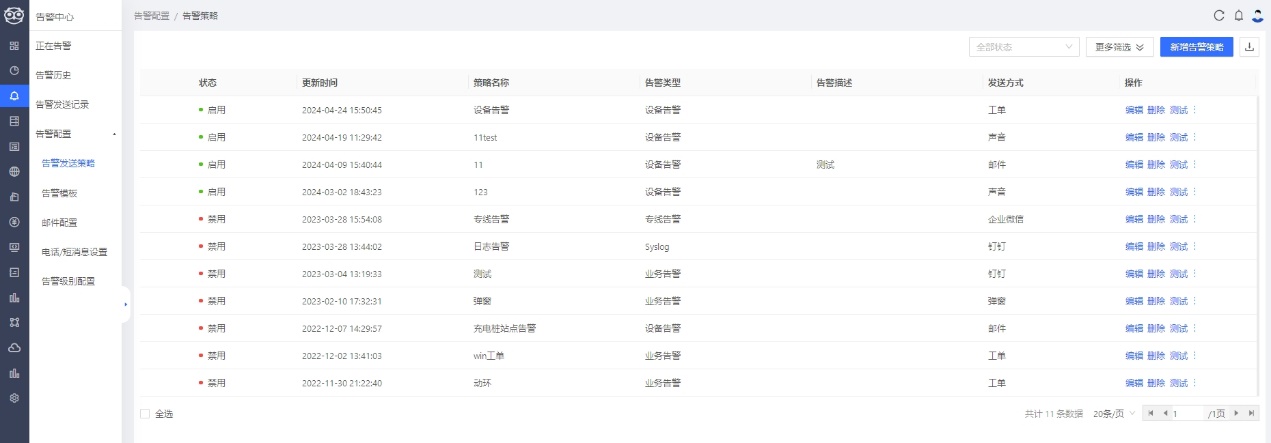Click 编辑 for the 日志告警 row
Screen dimensions: 1271x443
[1133, 246]
